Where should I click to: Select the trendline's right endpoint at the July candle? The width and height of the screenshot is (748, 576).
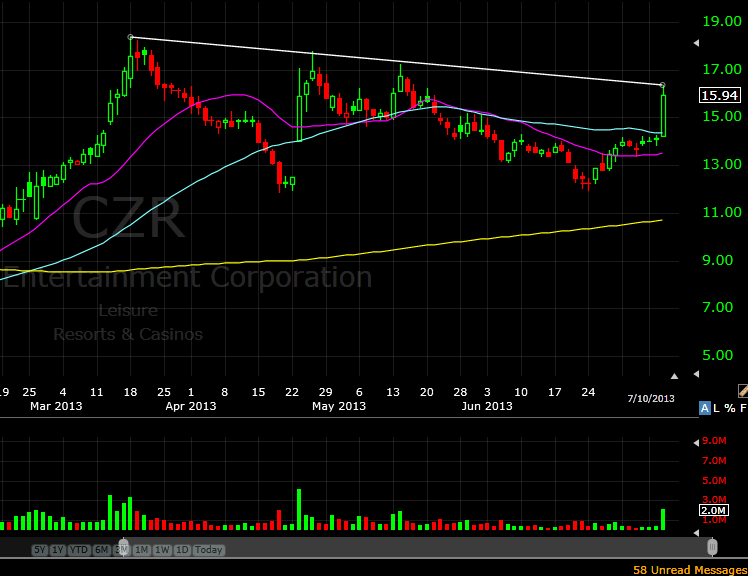tap(663, 85)
